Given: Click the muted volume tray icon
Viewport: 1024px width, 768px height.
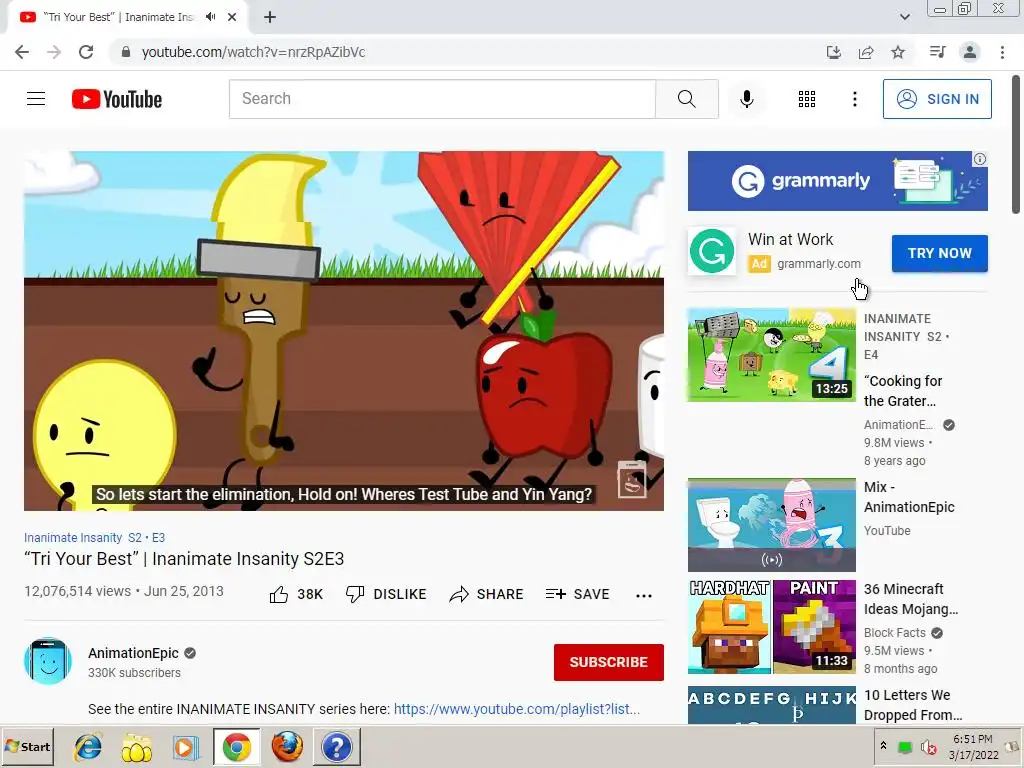Looking at the screenshot, I should tap(927, 747).
